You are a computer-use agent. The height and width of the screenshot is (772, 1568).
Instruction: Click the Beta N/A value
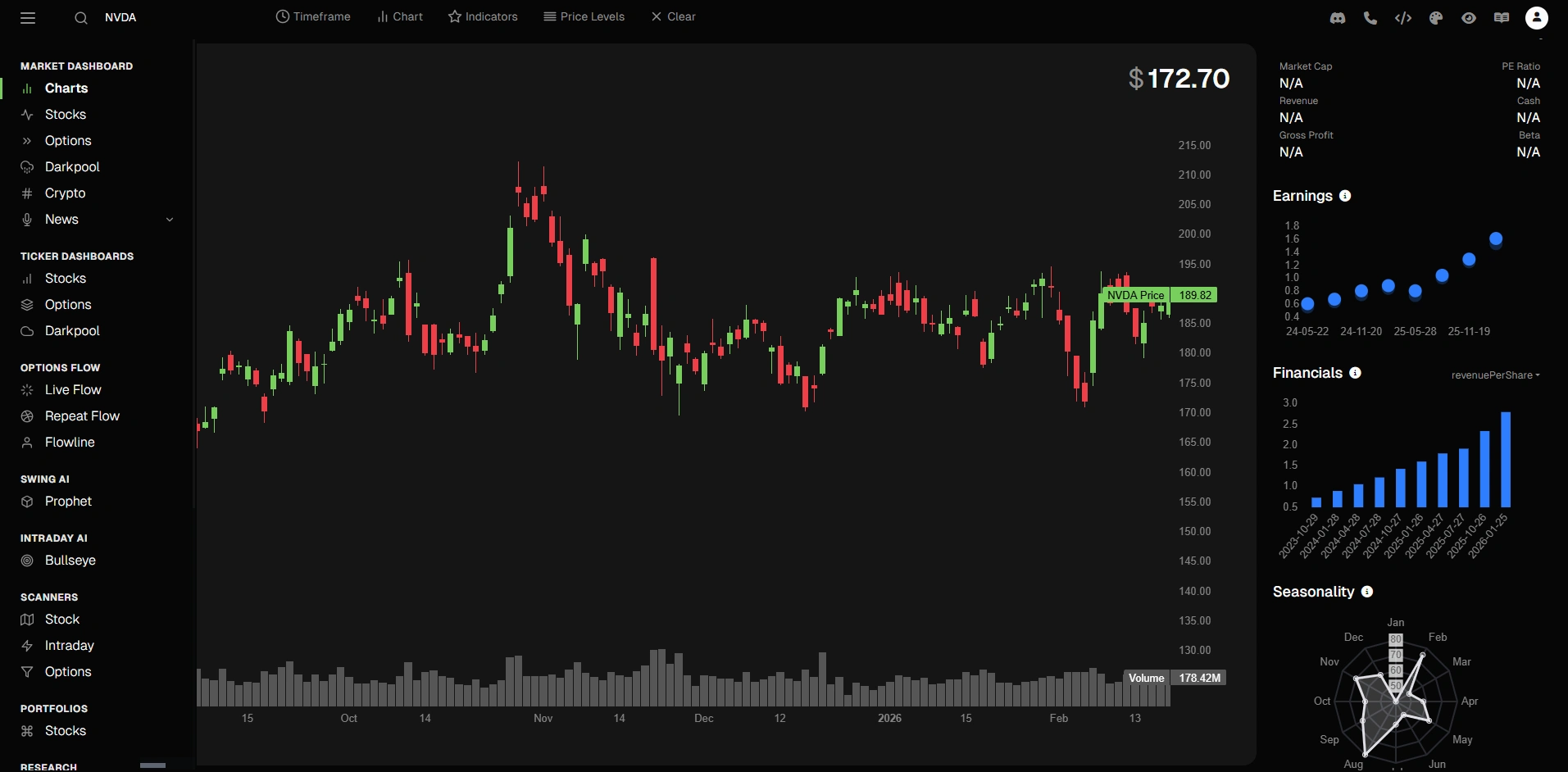(1528, 152)
